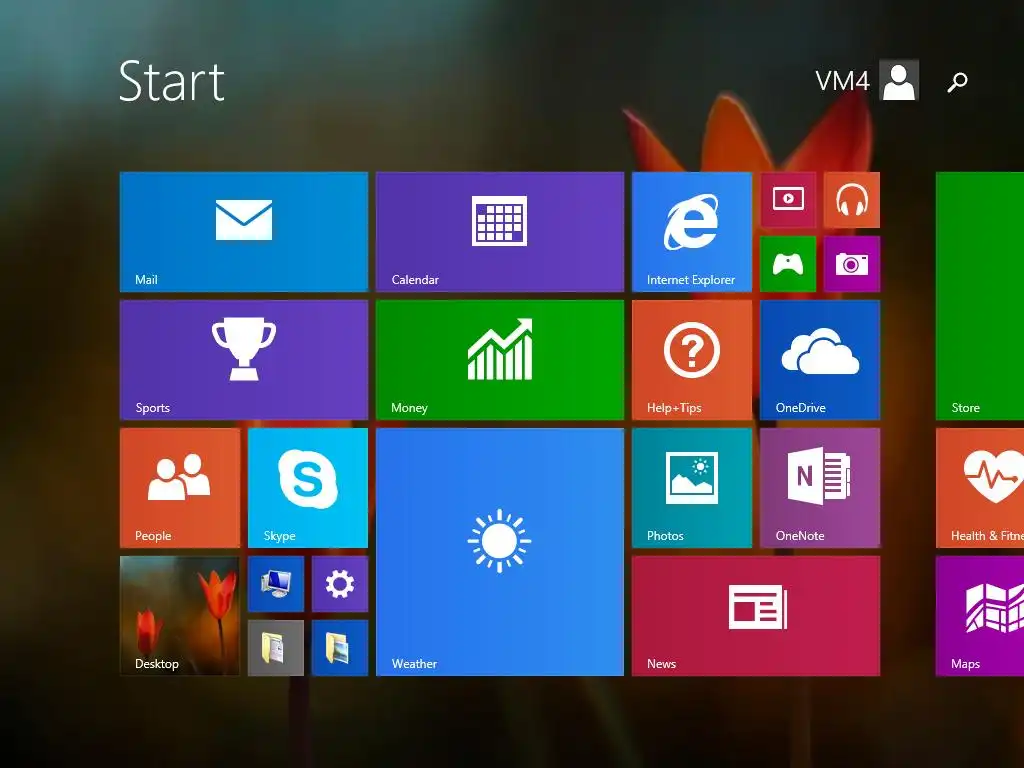Open the Video tile

[788, 200]
